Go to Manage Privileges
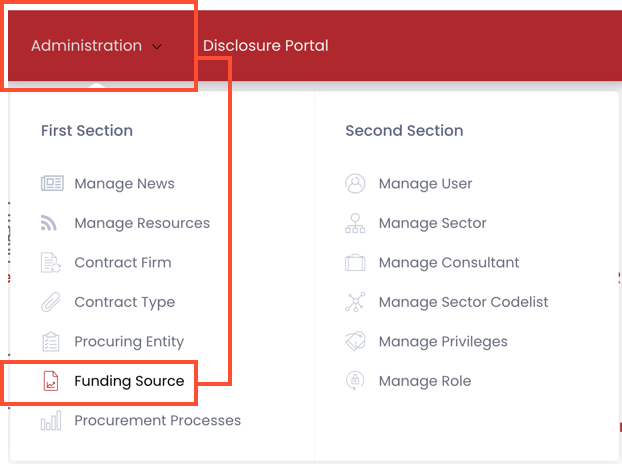This screenshot has height=464, width=622. (443, 342)
